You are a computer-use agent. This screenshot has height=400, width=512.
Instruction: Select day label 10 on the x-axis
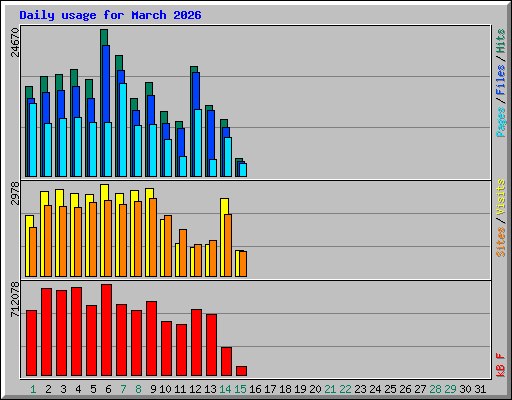pyautogui.click(x=165, y=389)
